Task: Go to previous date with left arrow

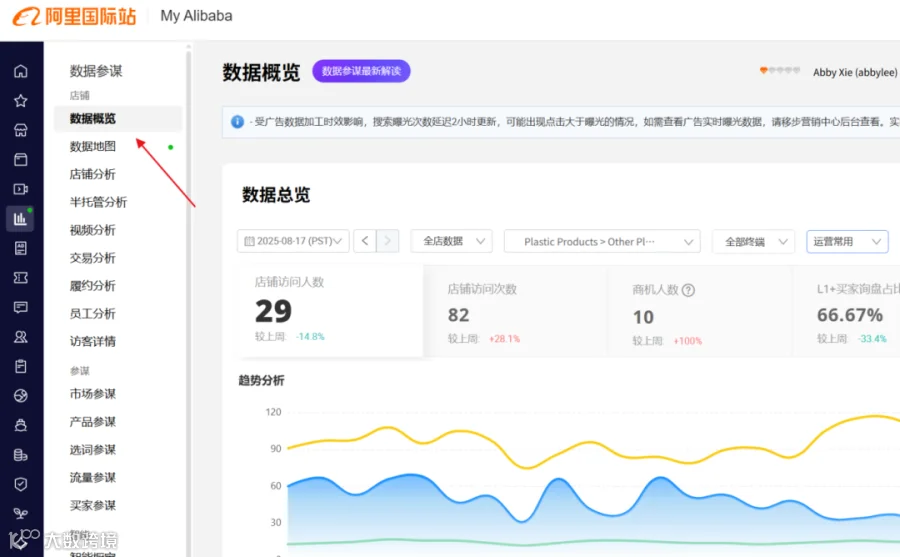Action: click(x=365, y=241)
